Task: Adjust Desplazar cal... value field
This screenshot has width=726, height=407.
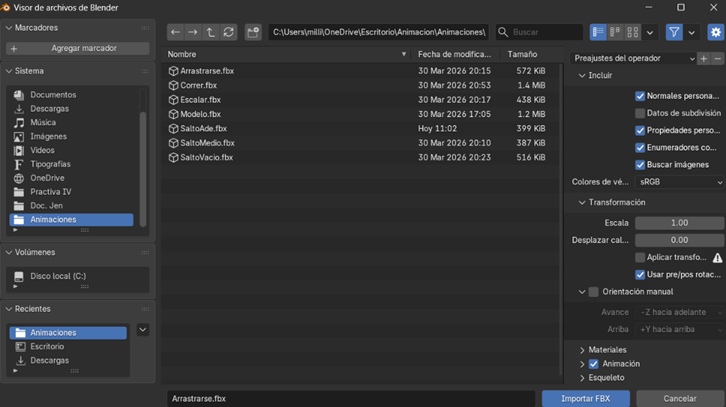Action: coord(679,240)
